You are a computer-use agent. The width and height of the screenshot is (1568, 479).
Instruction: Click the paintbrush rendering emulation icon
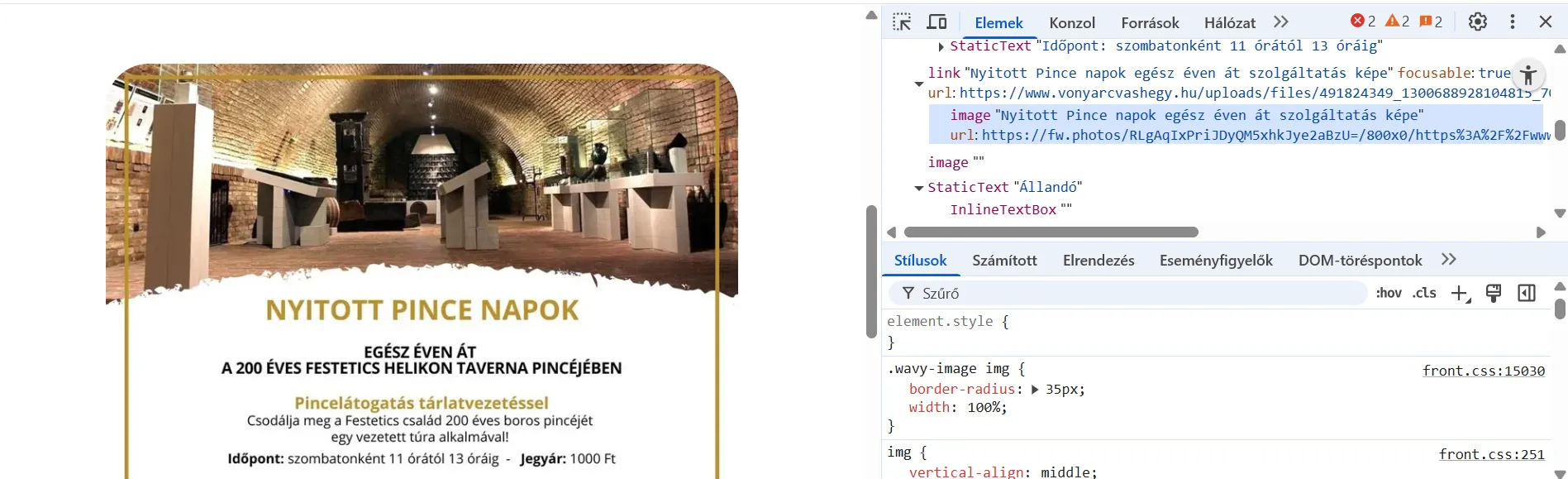(1494, 294)
